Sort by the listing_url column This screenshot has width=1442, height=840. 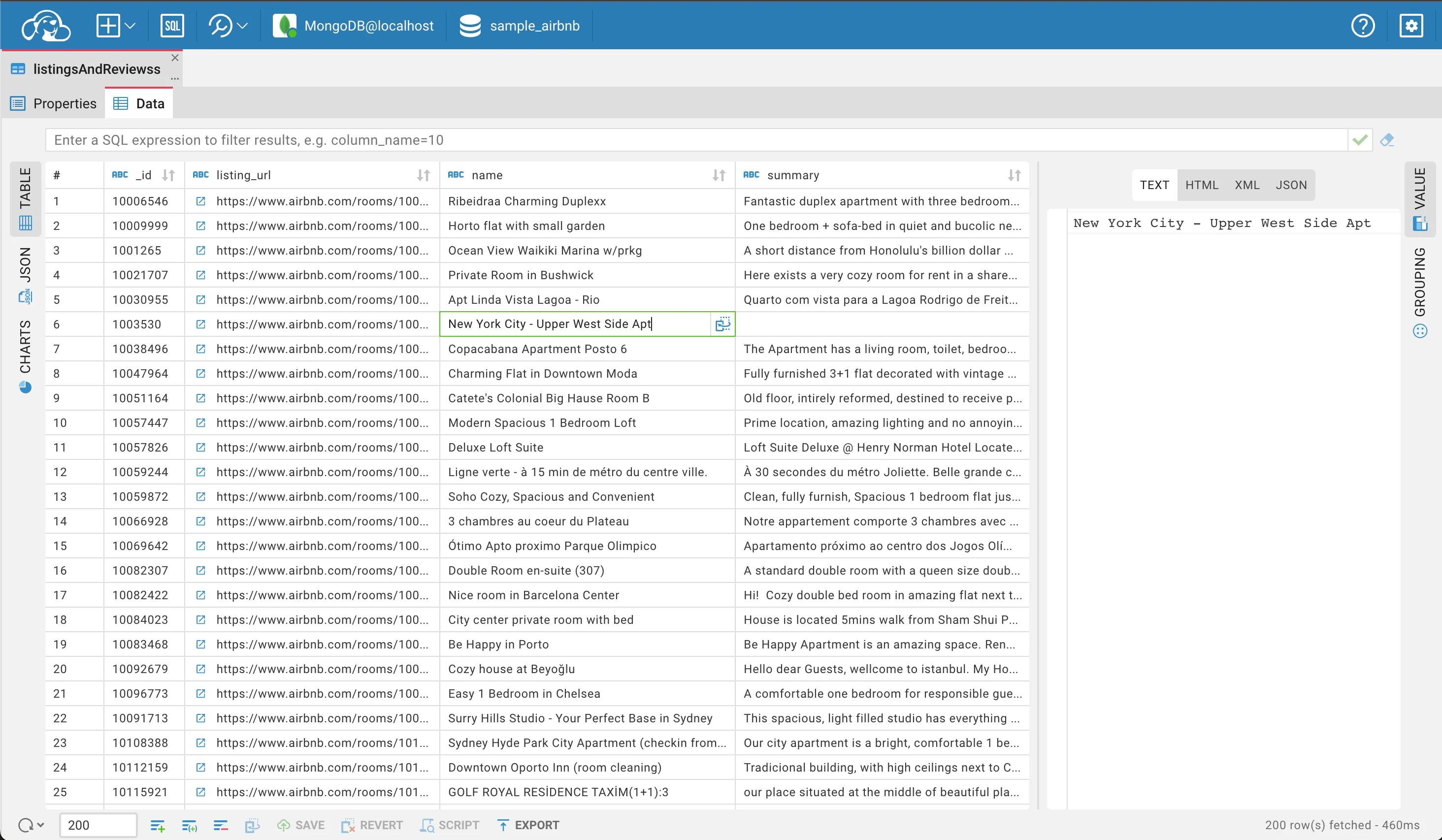click(424, 175)
